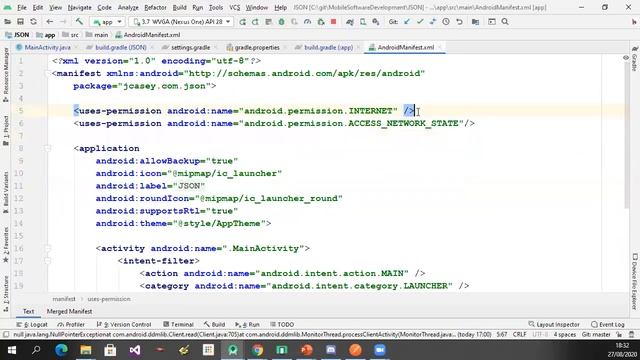Viewport: 640px width, 360px height.
Task: Open the File menu
Action: (x=22, y=7)
